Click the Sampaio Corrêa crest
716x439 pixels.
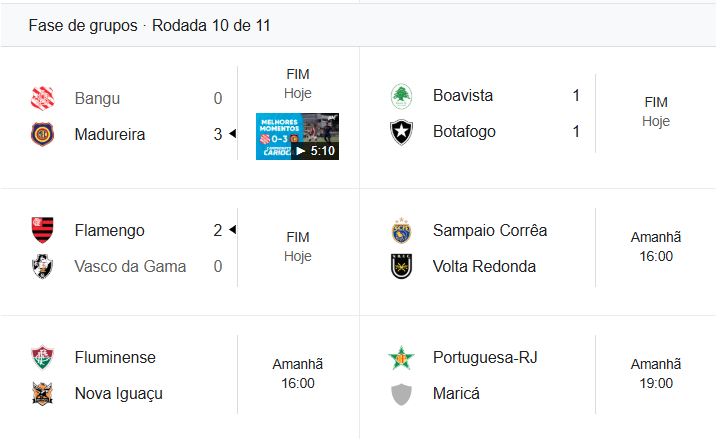(x=401, y=230)
